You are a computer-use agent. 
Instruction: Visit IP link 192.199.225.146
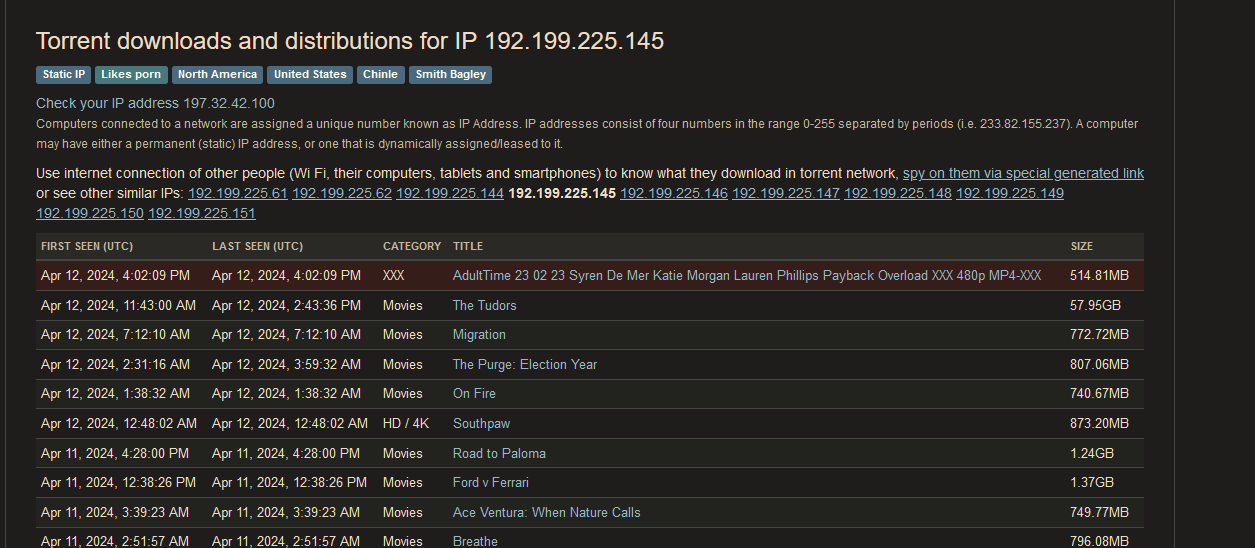(674, 194)
